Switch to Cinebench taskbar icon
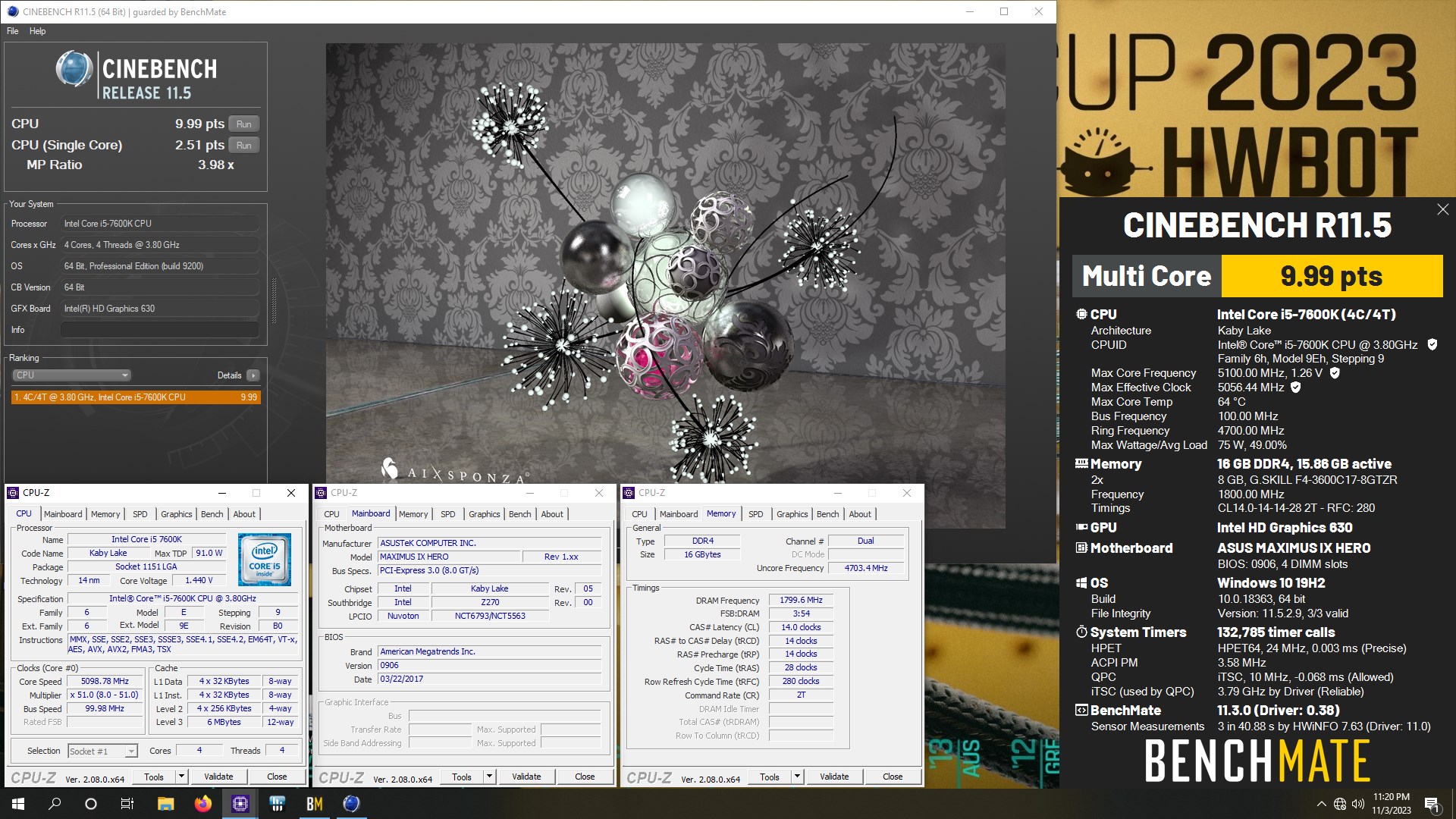 [351, 804]
